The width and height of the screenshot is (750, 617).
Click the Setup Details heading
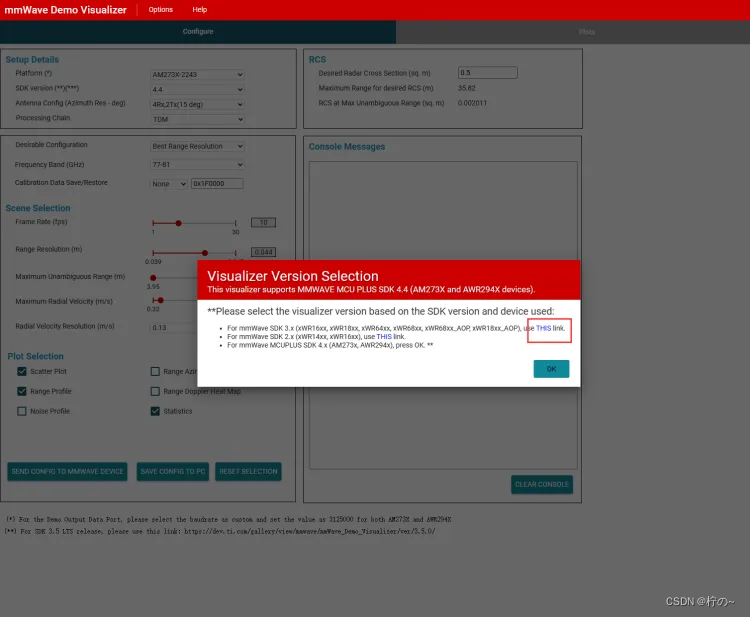(32, 60)
